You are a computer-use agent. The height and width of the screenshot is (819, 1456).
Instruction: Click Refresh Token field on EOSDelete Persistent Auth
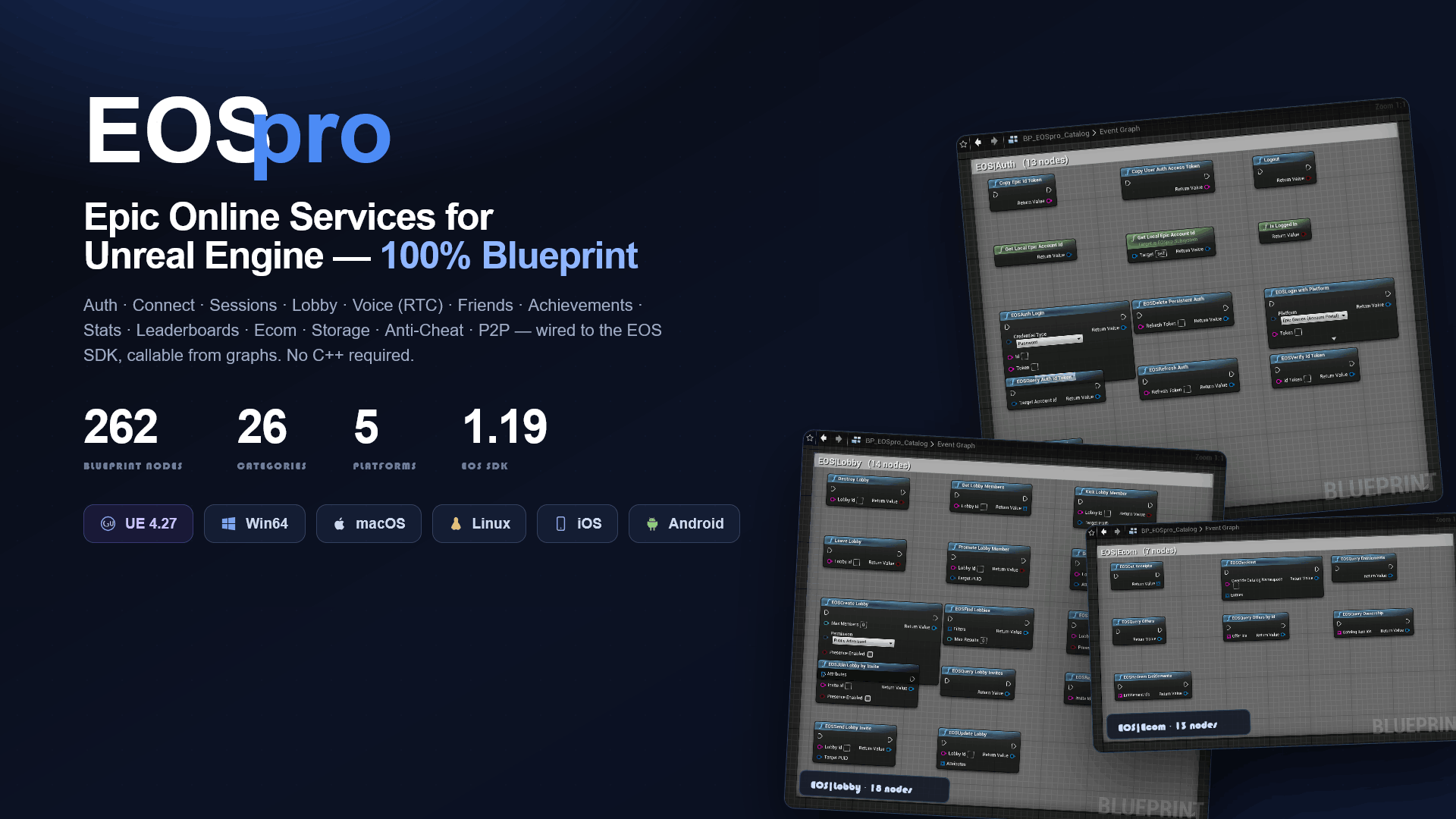pos(1181,324)
